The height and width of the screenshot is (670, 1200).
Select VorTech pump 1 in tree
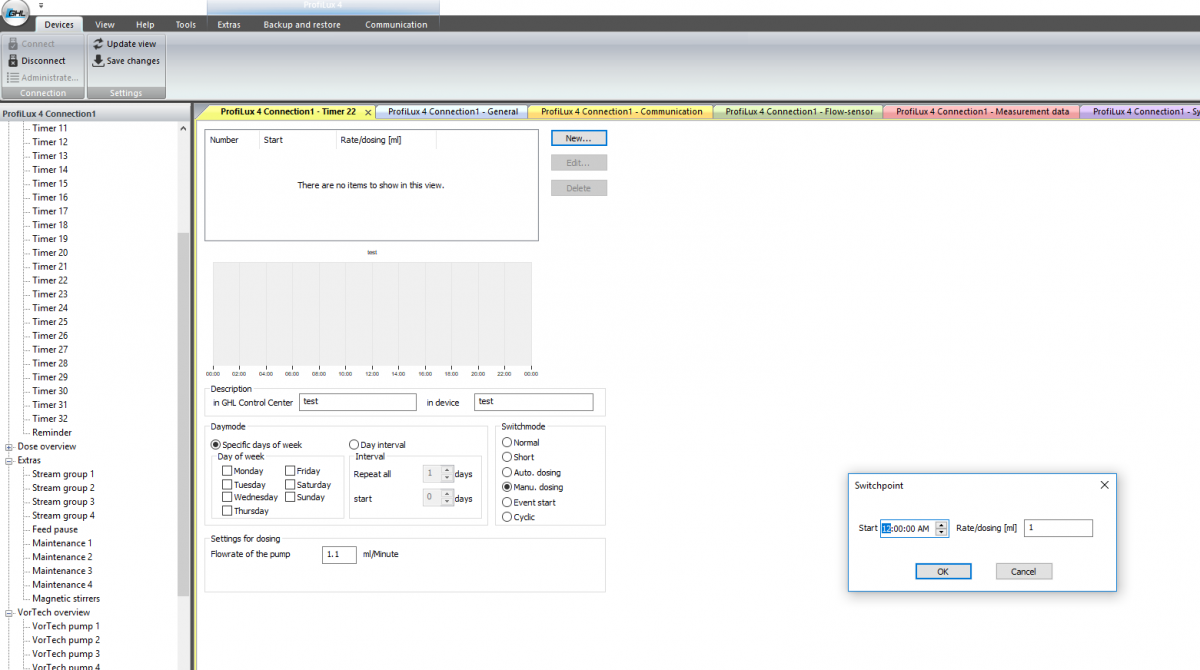66,626
